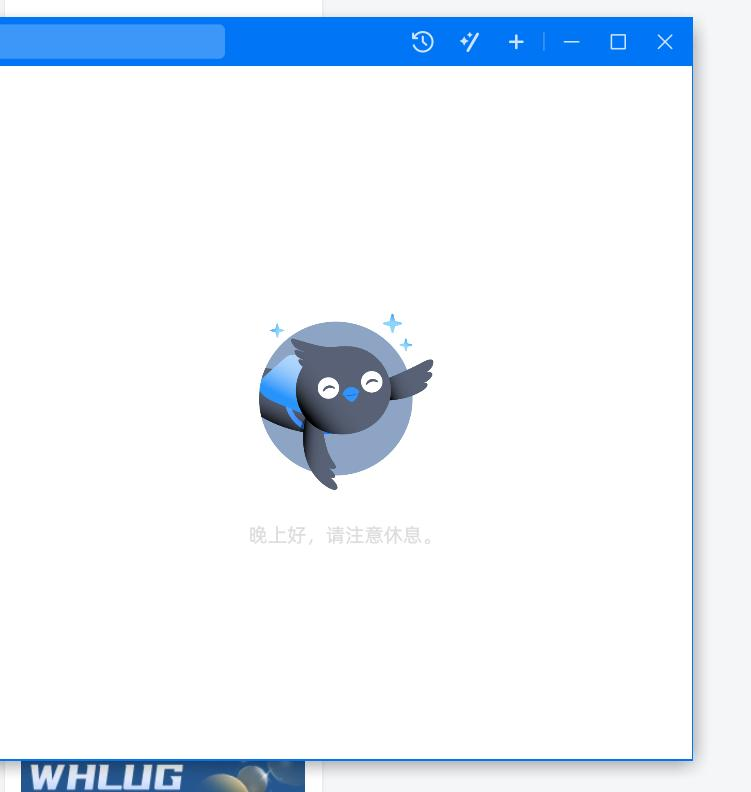
Task: Click the greeting text 晚上好,请注意休息。
Action: click(342, 535)
